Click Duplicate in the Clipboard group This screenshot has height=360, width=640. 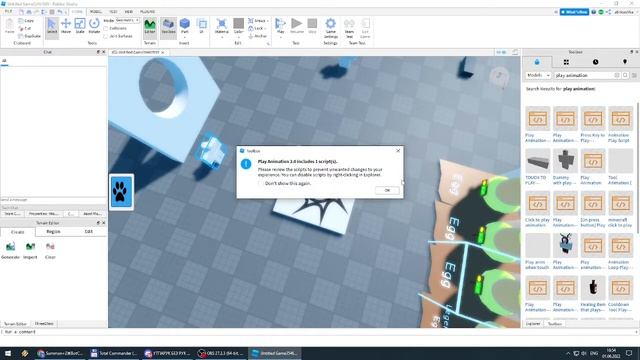coord(29,36)
